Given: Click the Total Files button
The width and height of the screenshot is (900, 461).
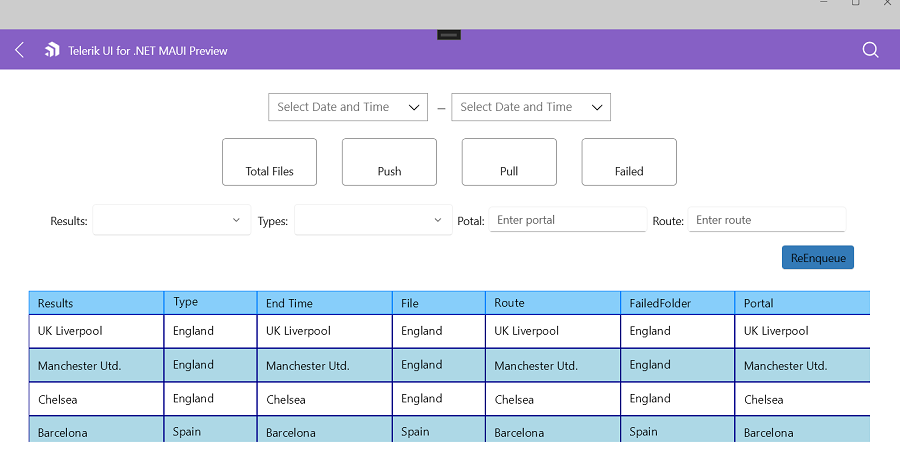Looking at the screenshot, I should coord(270,162).
